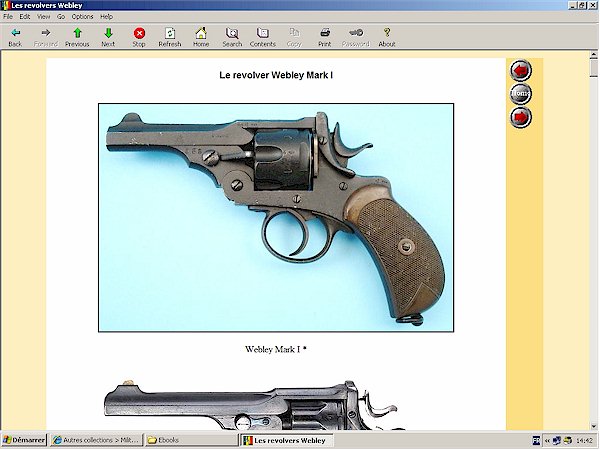Click the red left-arrow round page button
Screen dimensions: 600x450
(x=521, y=70)
